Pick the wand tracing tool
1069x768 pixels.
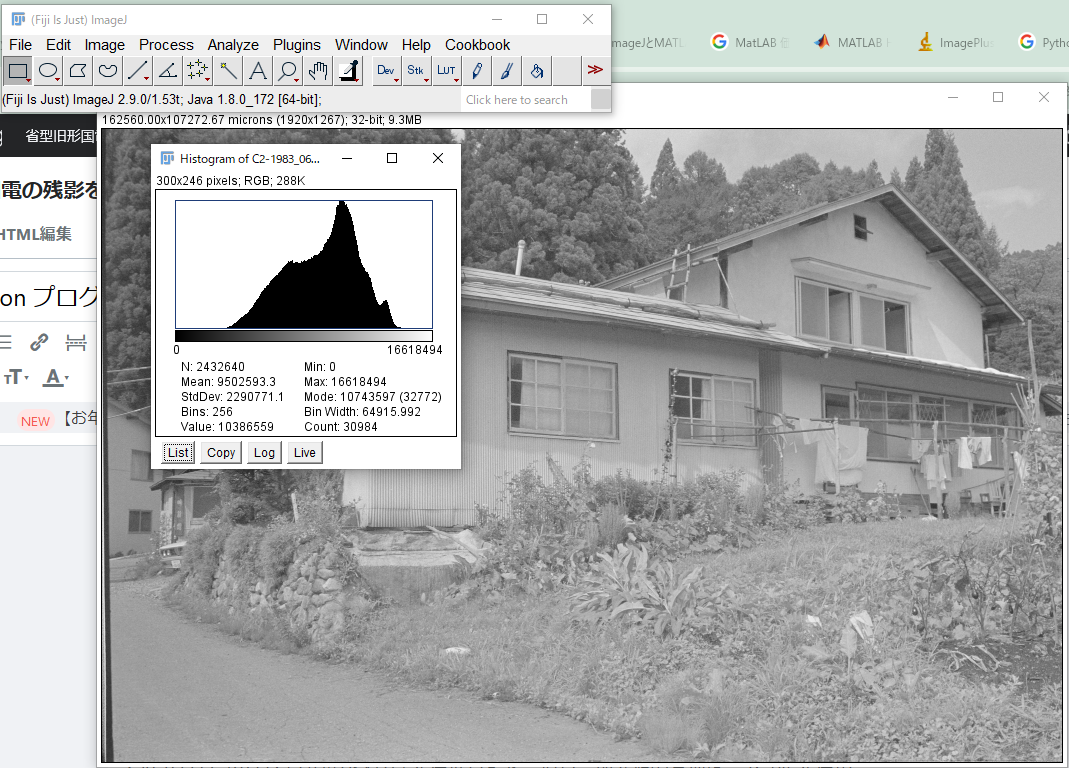coord(226,70)
